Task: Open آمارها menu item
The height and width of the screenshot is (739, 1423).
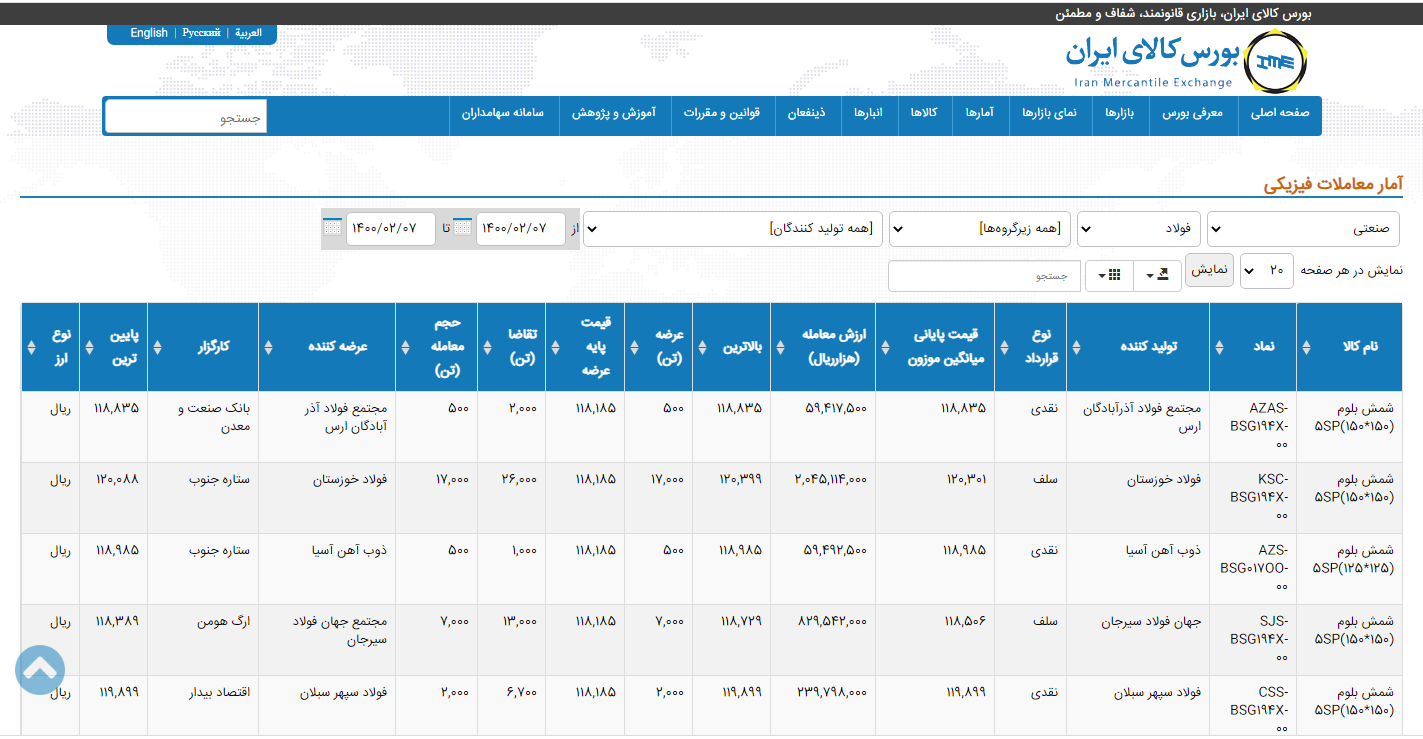Action: tap(979, 114)
